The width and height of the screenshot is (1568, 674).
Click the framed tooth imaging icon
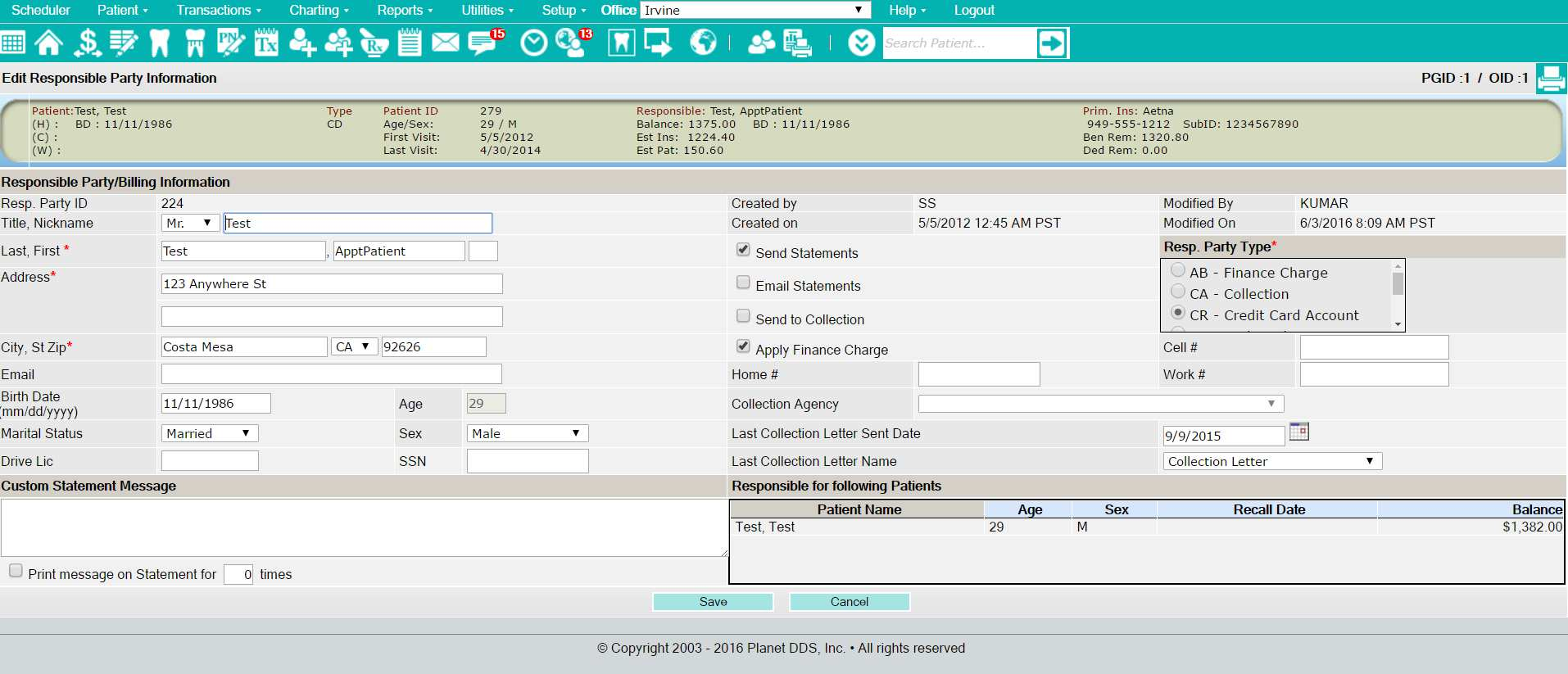(x=622, y=43)
